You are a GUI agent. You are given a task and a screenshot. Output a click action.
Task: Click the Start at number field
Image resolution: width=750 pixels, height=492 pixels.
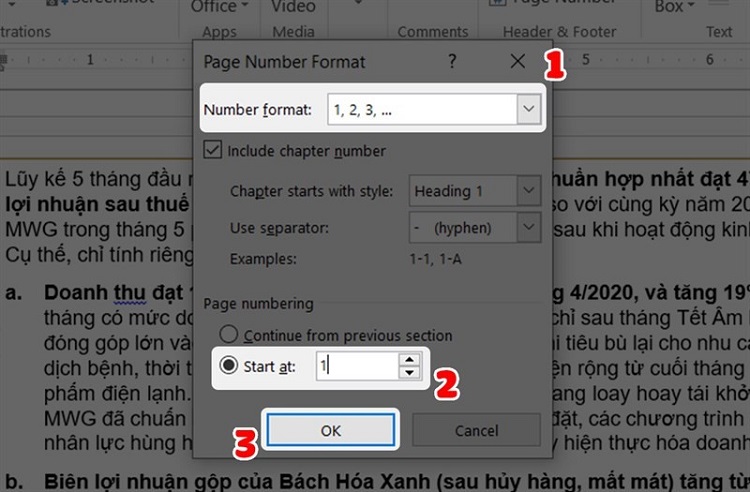point(357,366)
